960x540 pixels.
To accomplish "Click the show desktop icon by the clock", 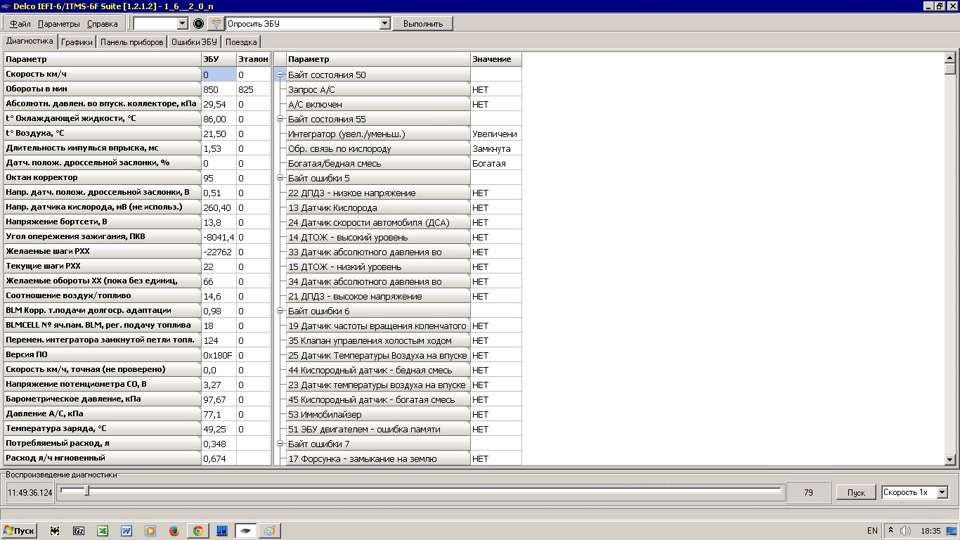I will click(x=951, y=531).
